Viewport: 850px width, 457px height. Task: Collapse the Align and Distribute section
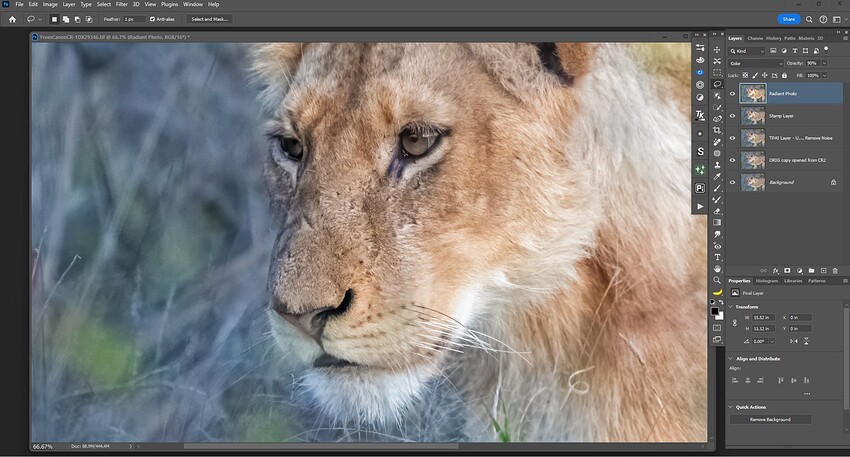pos(731,359)
